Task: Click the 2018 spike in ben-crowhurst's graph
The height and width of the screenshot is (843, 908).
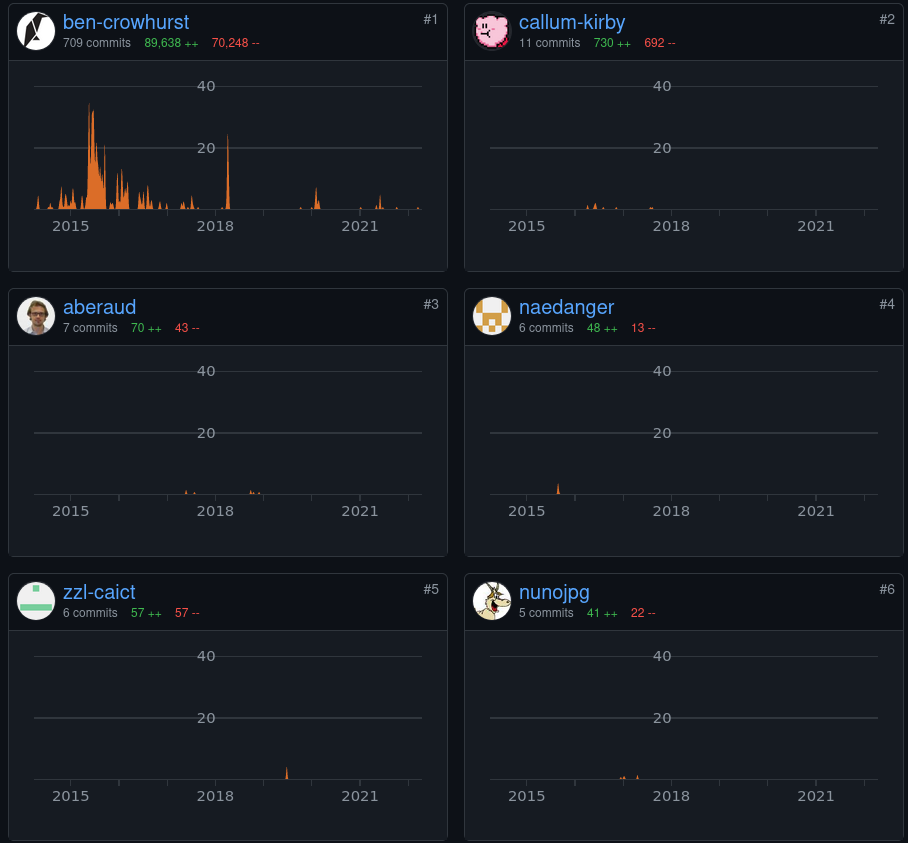Action: point(228,172)
